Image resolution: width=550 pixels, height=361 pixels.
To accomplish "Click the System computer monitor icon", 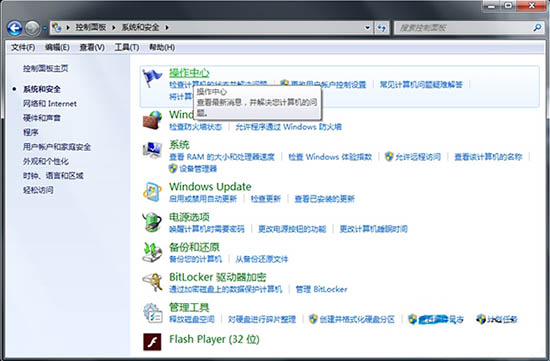I will pos(152,150).
